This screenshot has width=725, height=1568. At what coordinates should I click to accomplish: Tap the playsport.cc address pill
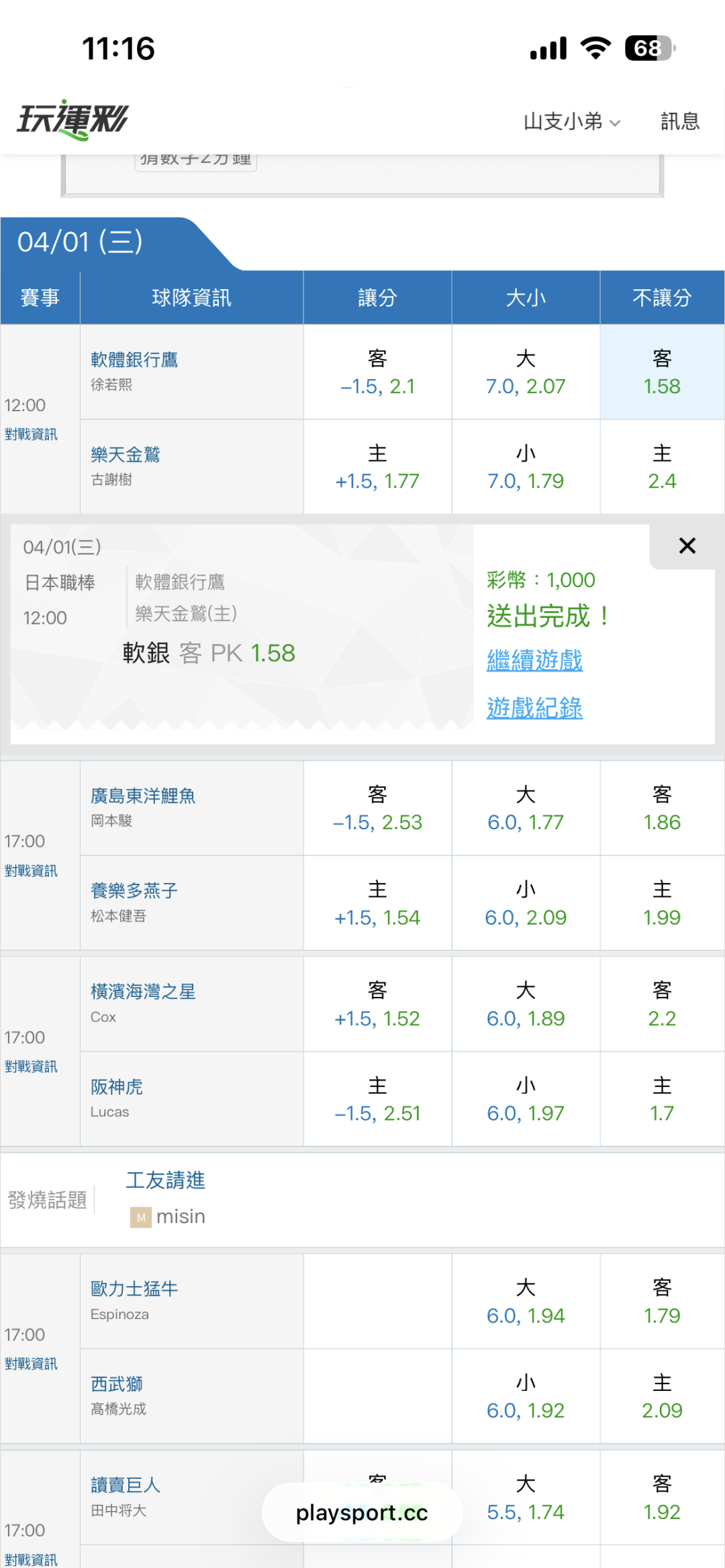pos(362,1513)
